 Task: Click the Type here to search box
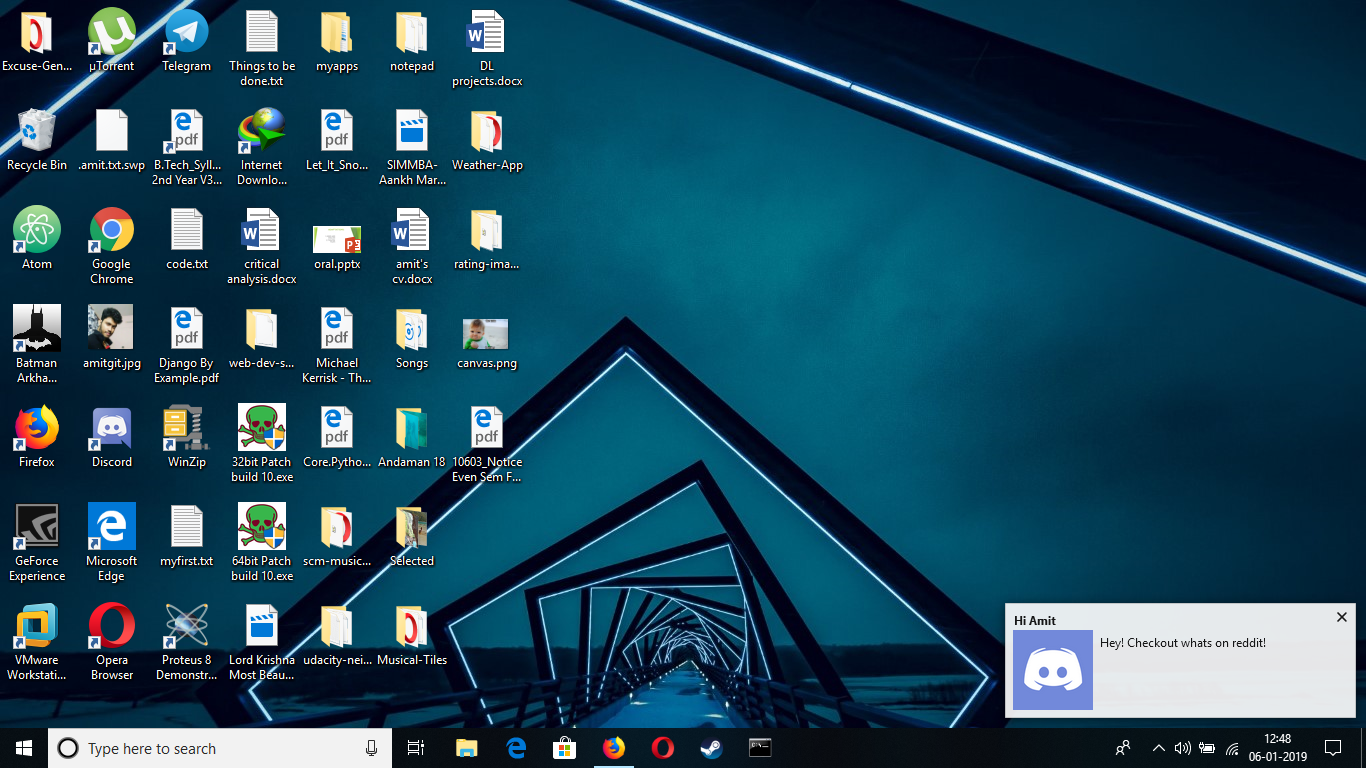220,748
